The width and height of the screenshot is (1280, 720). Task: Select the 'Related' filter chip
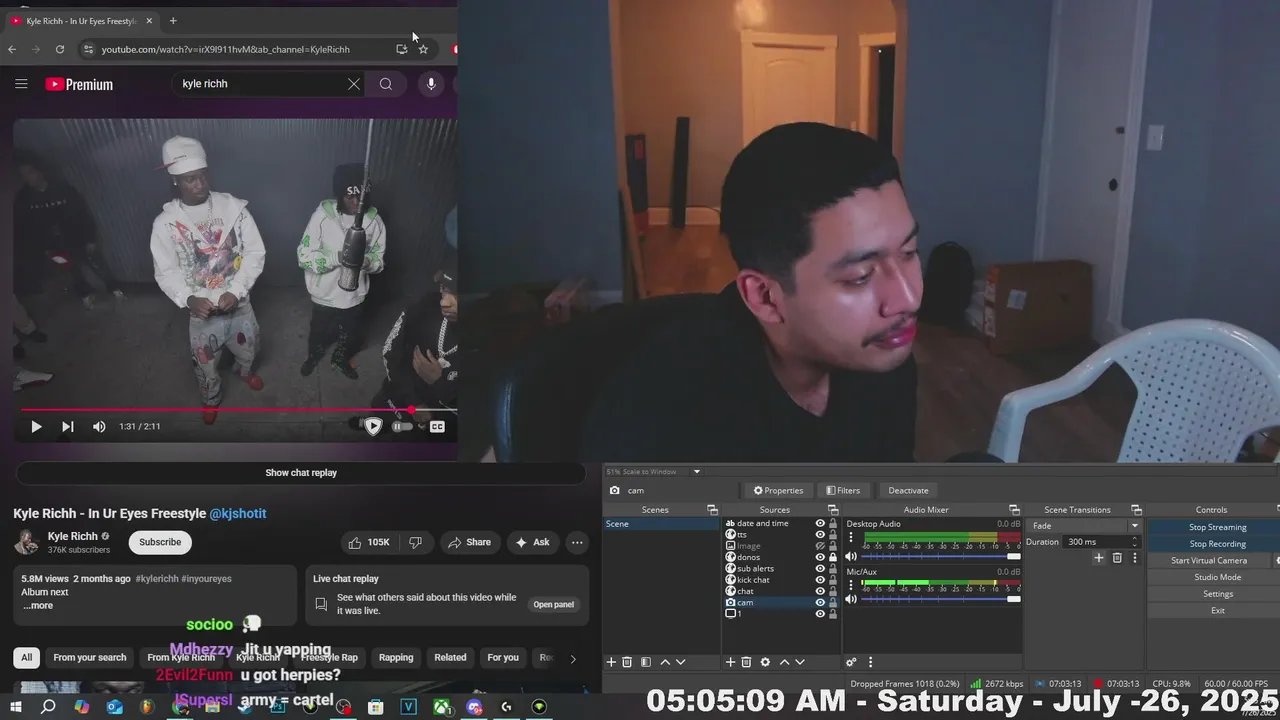click(450, 658)
